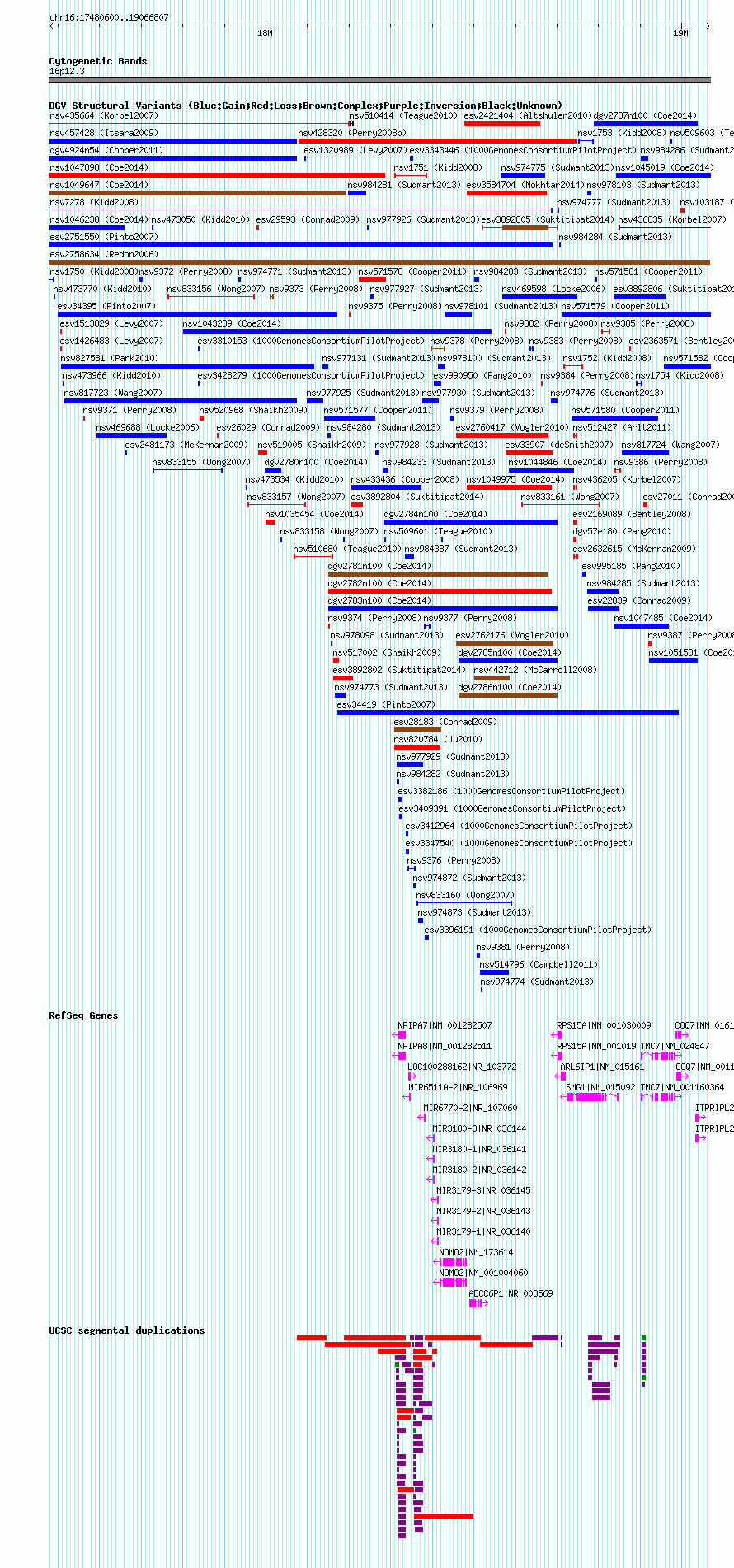
Task: Open gene NOMO2|NM_173614
Action: coord(450,1262)
